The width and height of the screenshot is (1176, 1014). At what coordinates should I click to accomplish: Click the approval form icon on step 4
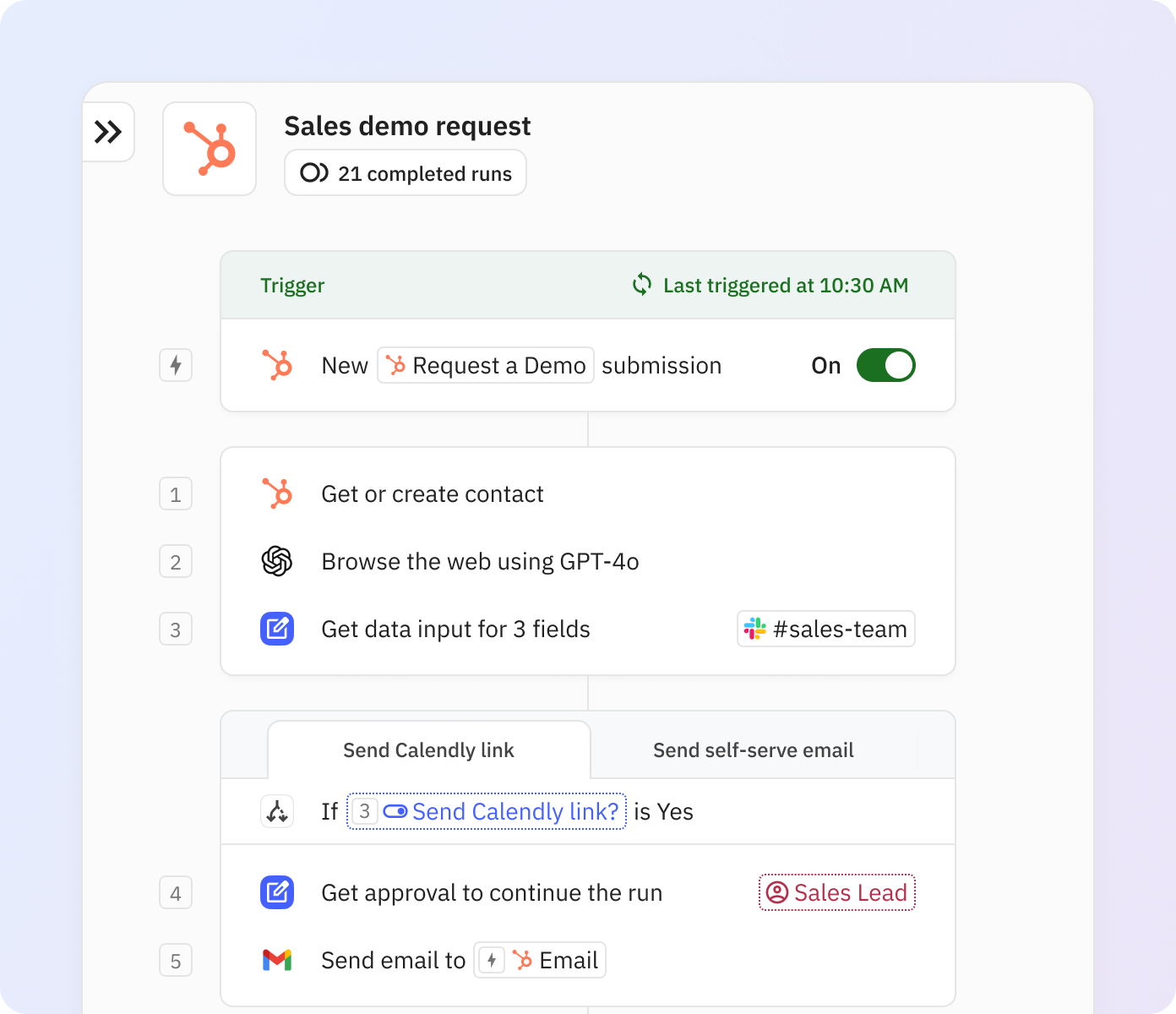(x=277, y=892)
